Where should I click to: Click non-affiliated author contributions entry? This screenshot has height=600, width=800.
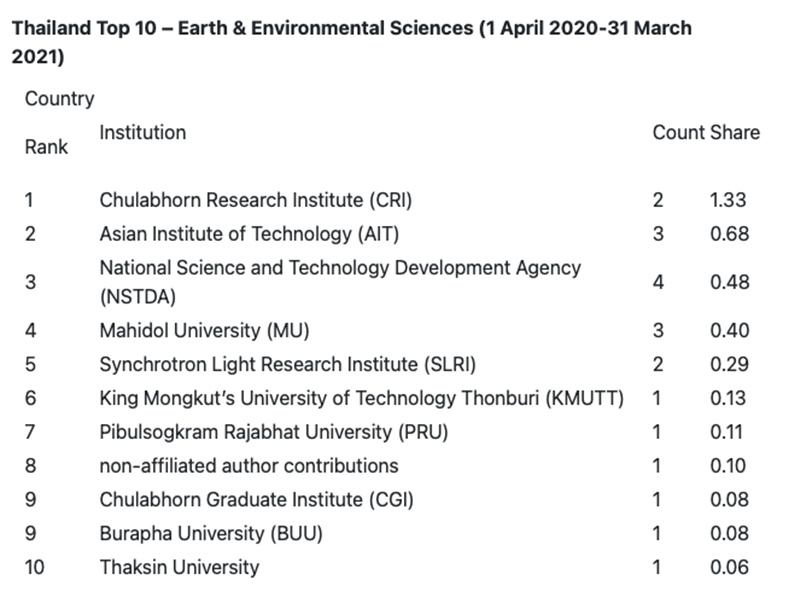248,466
